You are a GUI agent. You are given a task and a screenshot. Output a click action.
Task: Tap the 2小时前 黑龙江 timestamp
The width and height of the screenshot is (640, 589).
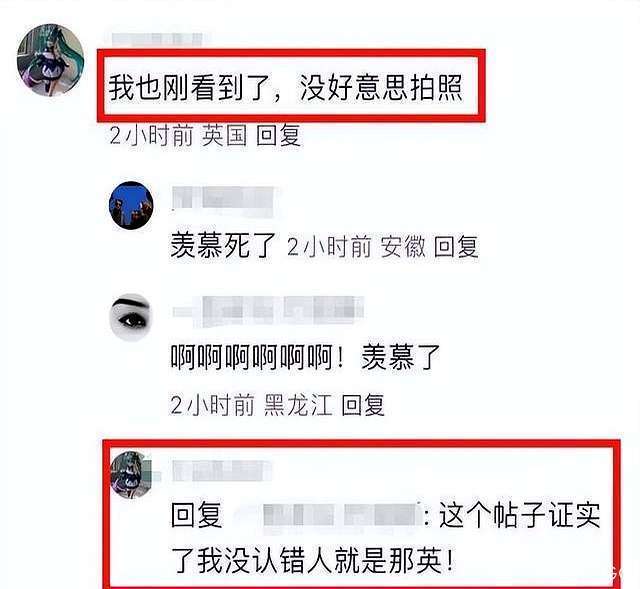251,405
